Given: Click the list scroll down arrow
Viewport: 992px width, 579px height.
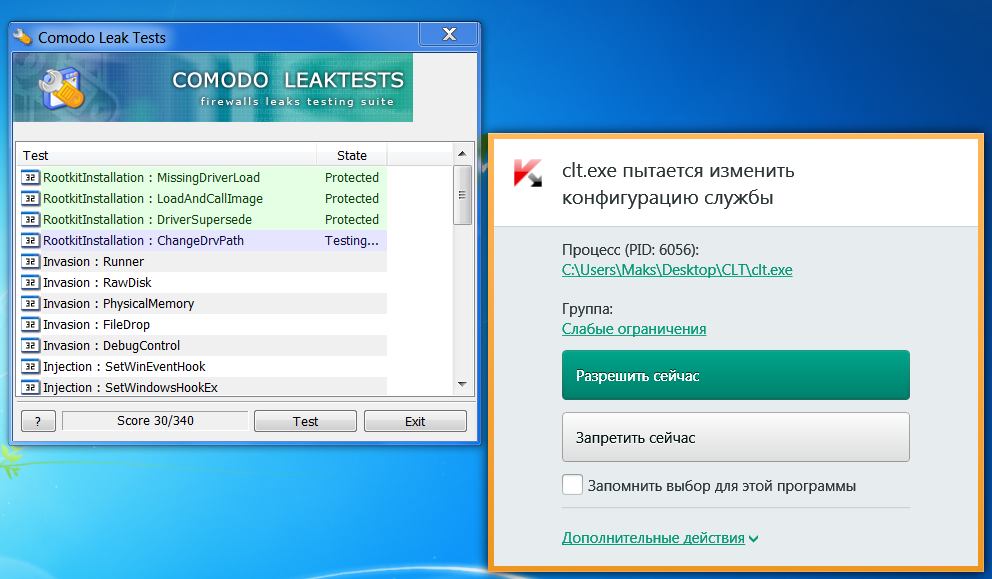Looking at the screenshot, I should pyautogui.click(x=462, y=384).
